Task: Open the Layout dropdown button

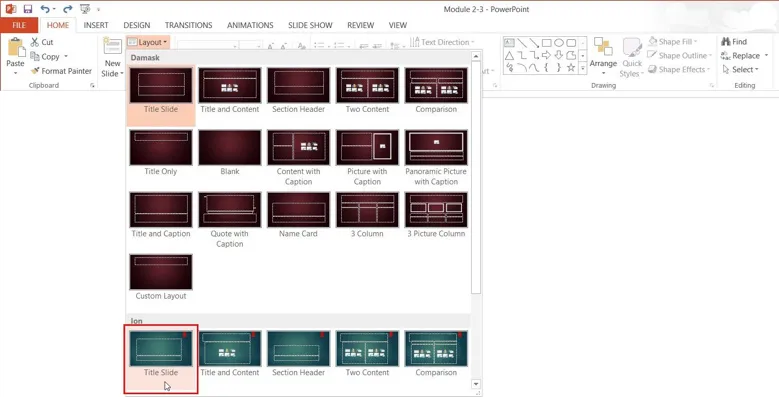Action: 148,42
